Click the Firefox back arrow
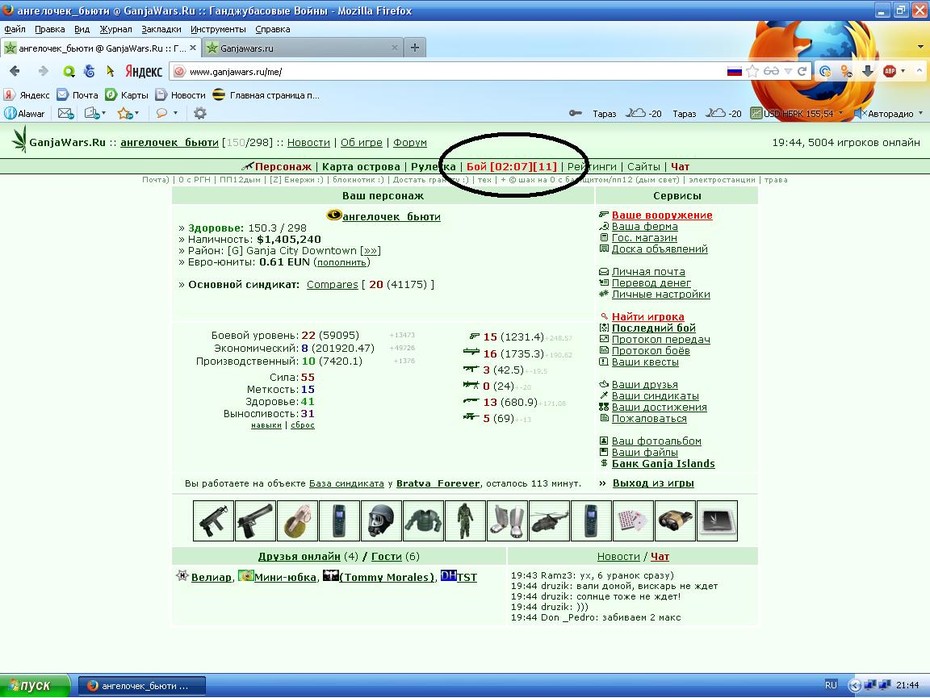Viewport: 930px width, 698px height. pyautogui.click(x=15, y=71)
